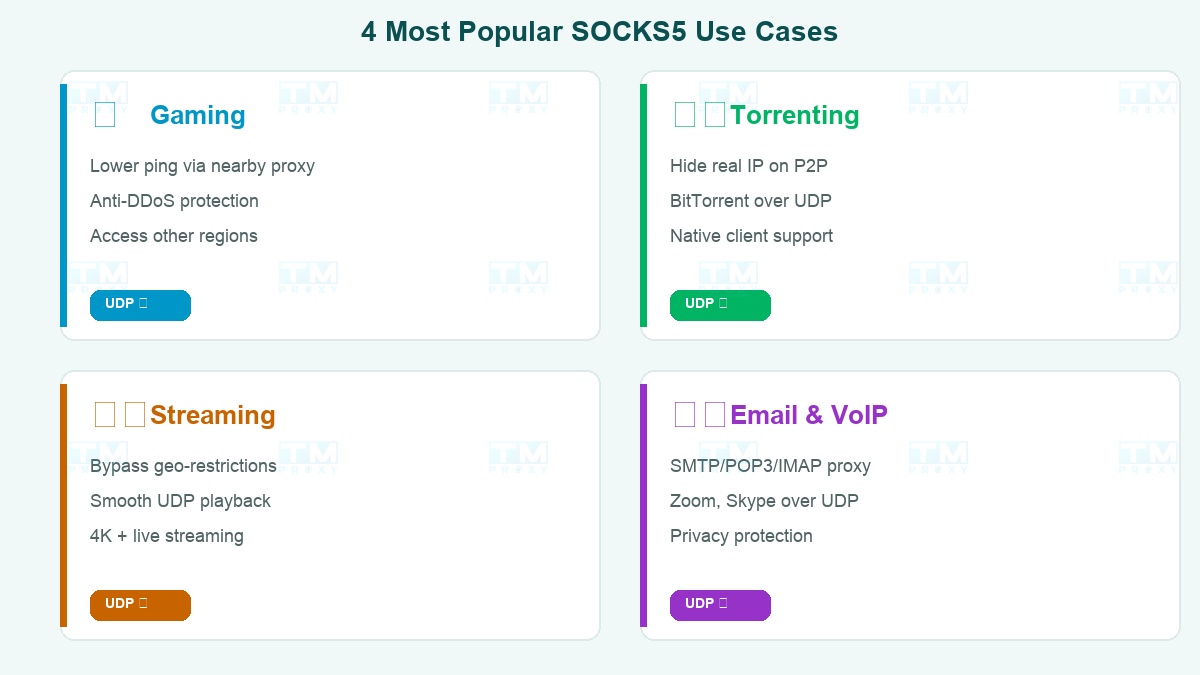1200x675 pixels.
Task: Click the blue UDP badge in Gaming card
Action: (x=140, y=305)
